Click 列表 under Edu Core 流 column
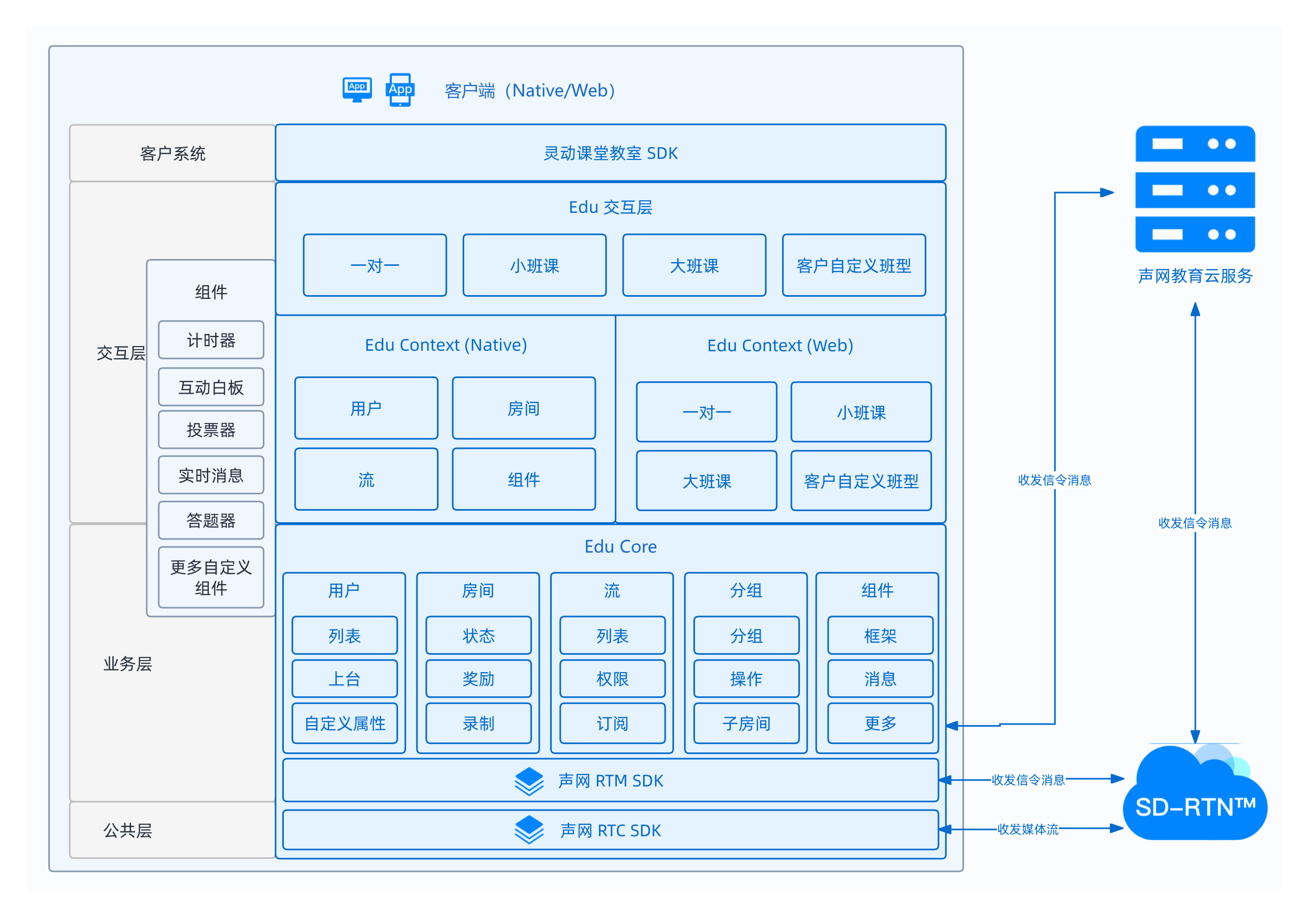The image size is (1316, 917). pyautogui.click(x=613, y=635)
